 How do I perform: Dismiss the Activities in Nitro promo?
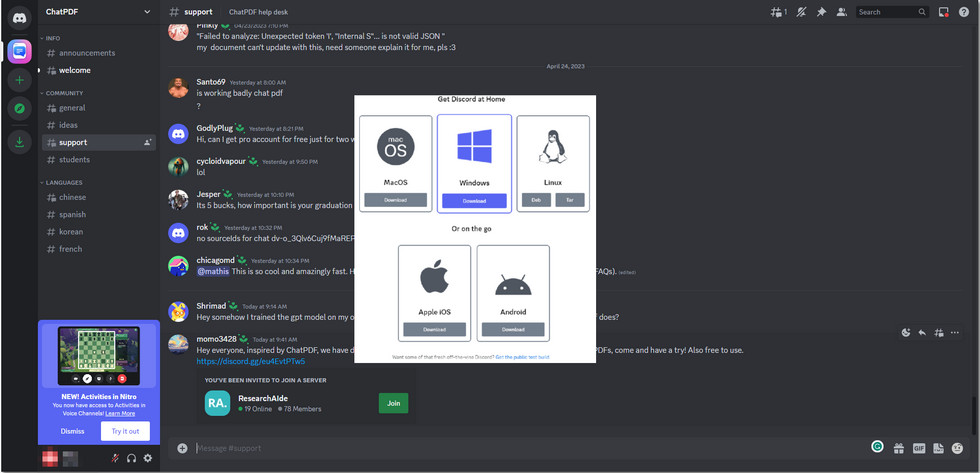[72, 431]
